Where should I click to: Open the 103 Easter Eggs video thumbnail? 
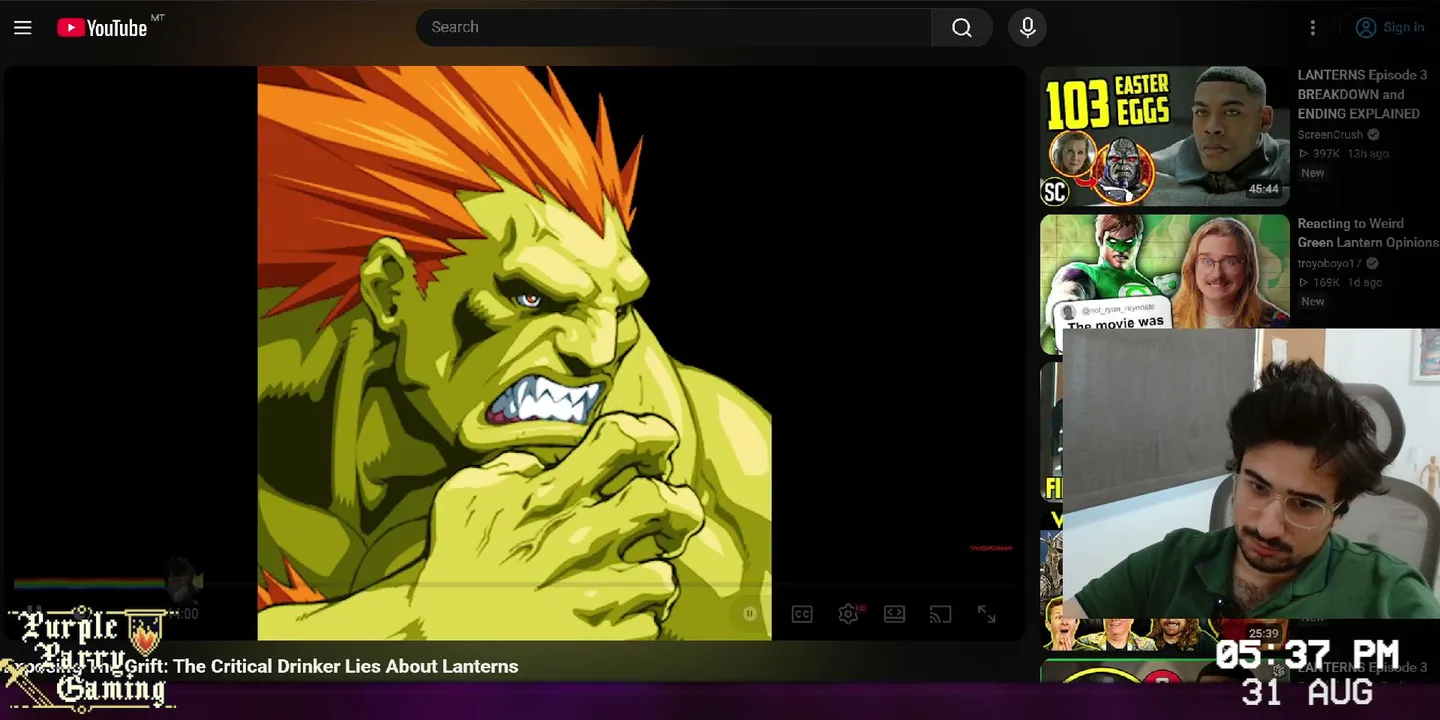1165,136
